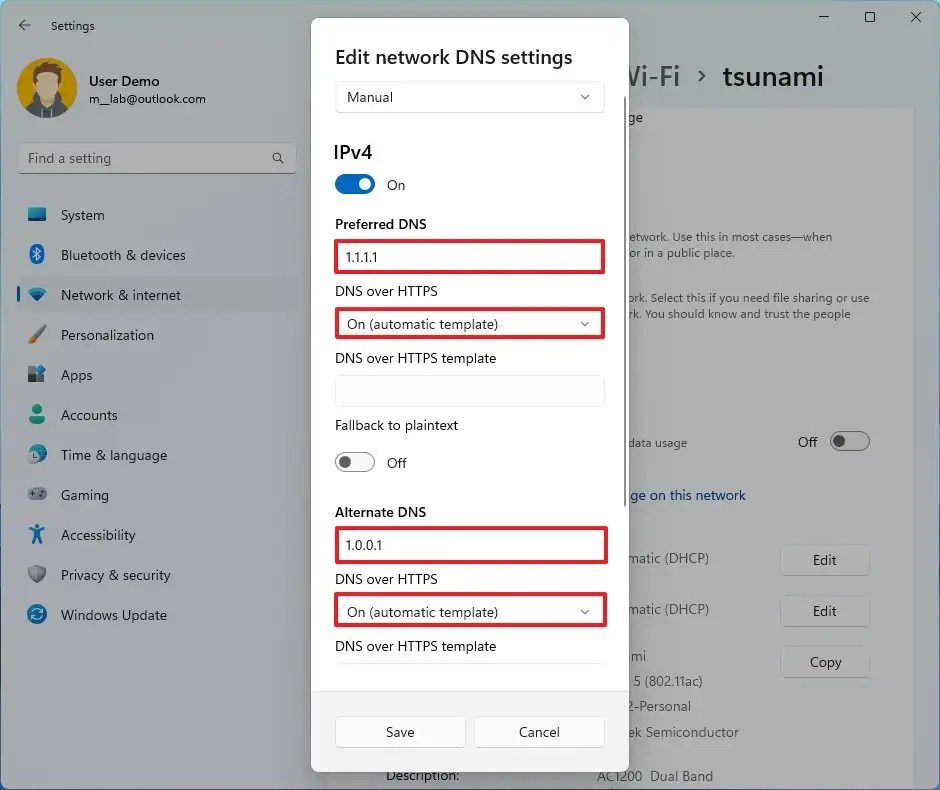The height and width of the screenshot is (790, 940).
Task: Open Alternate DNS over HTTPS dropdown
Action: [x=469, y=611]
